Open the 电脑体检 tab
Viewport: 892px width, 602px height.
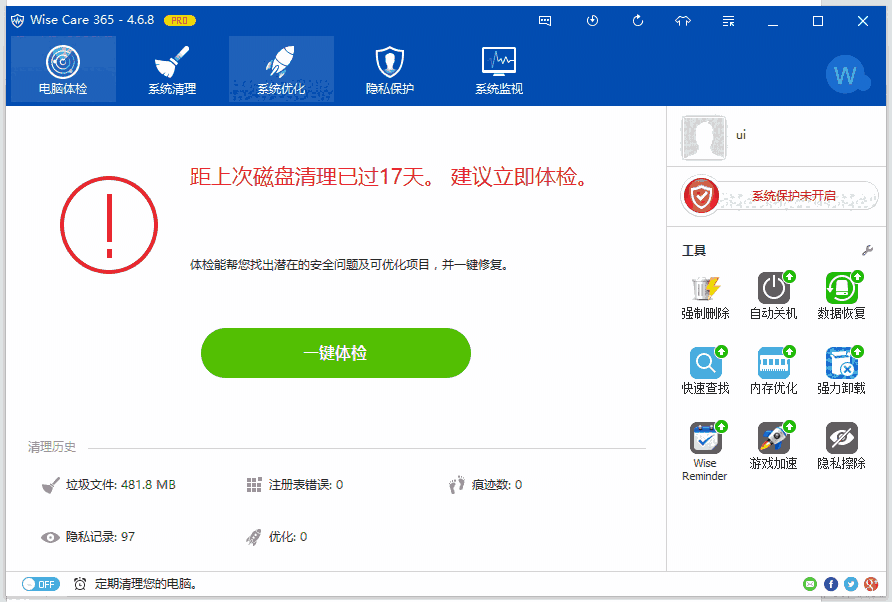coord(63,69)
